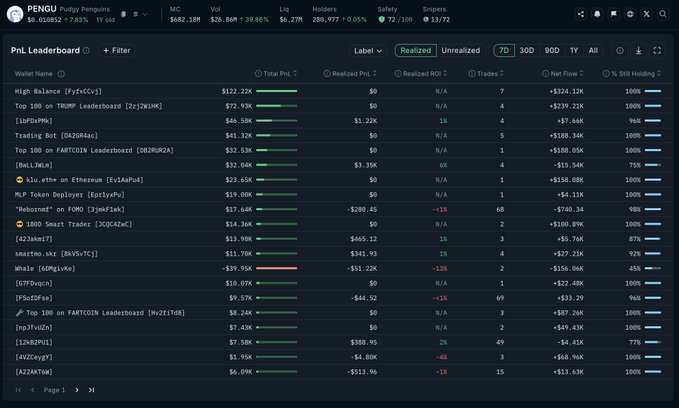The image size is (679, 408).
Task: Click the Realized PnL header info icon
Action: point(327,74)
